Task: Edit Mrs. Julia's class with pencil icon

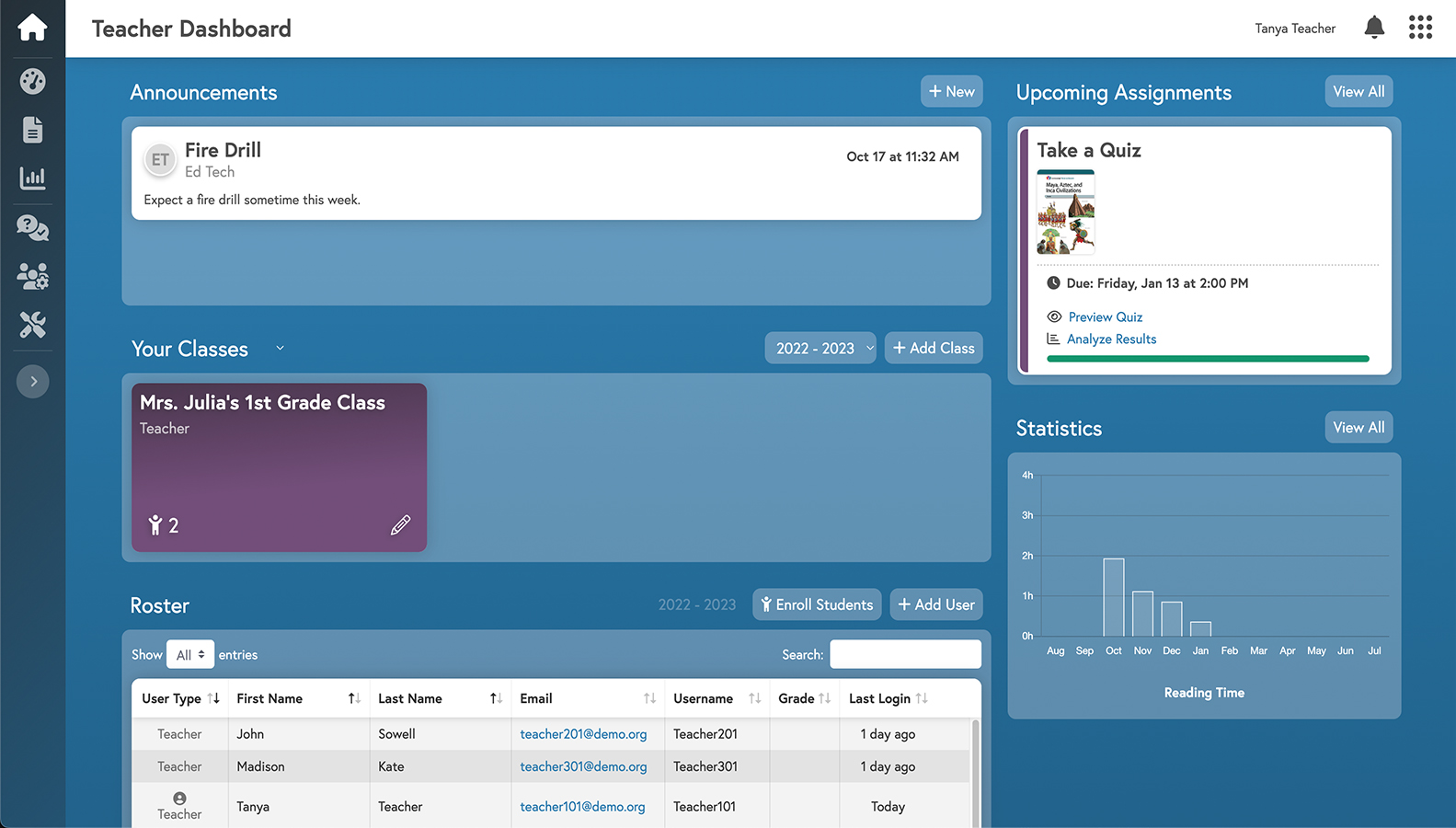Action: click(400, 525)
